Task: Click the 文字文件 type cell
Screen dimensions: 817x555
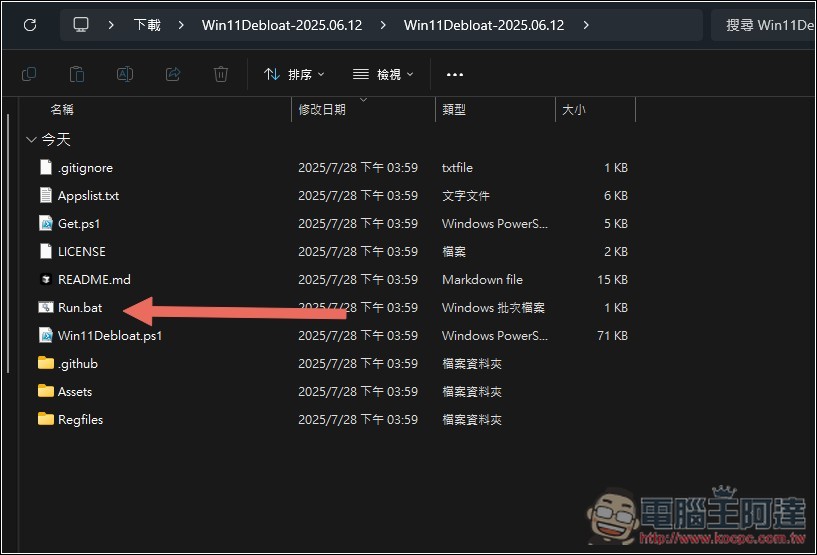Action: tap(466, 196)
